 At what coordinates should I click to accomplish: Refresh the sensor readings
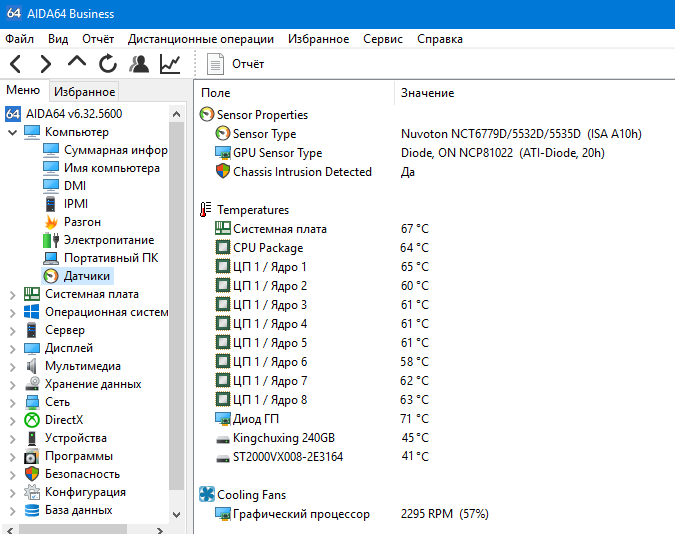[108, 64]
